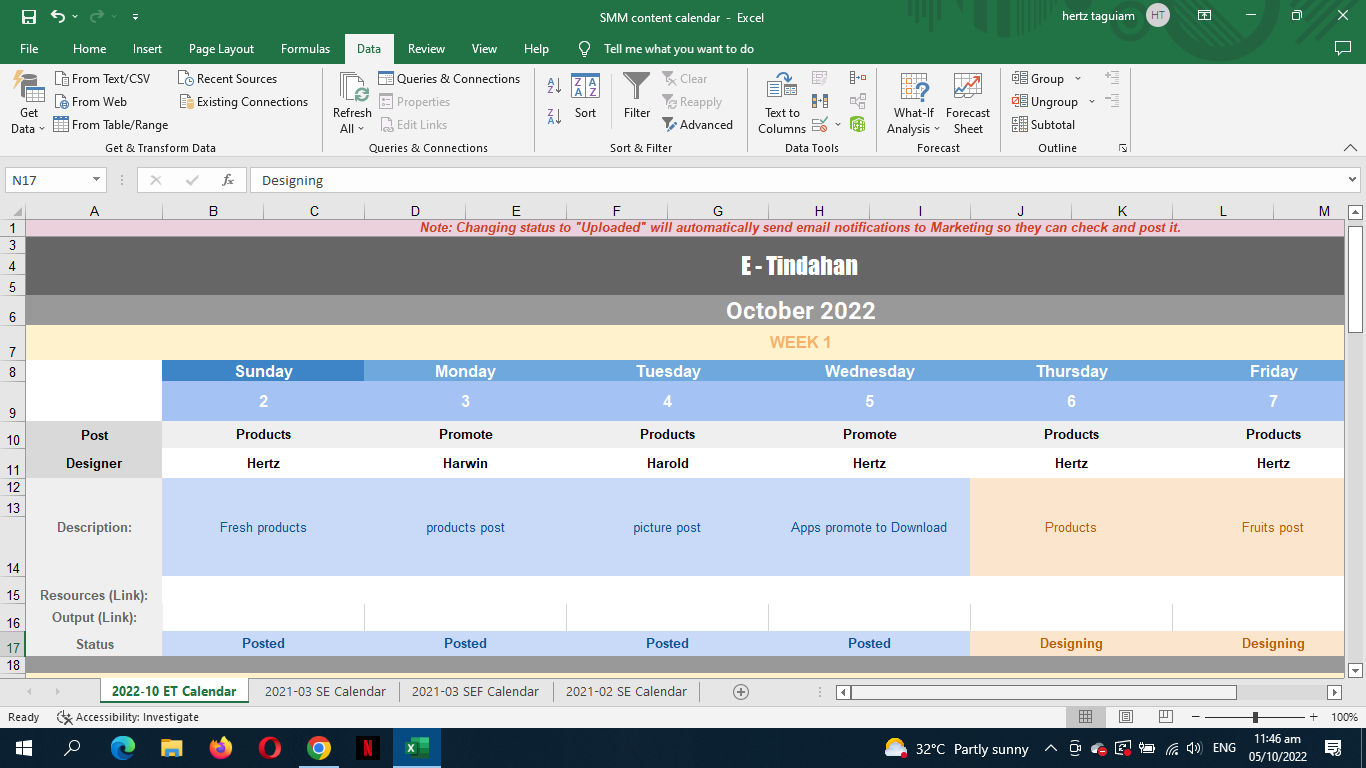Create a Forecast Sheet
1366x768 pixels.
click(x=968, y=102)
